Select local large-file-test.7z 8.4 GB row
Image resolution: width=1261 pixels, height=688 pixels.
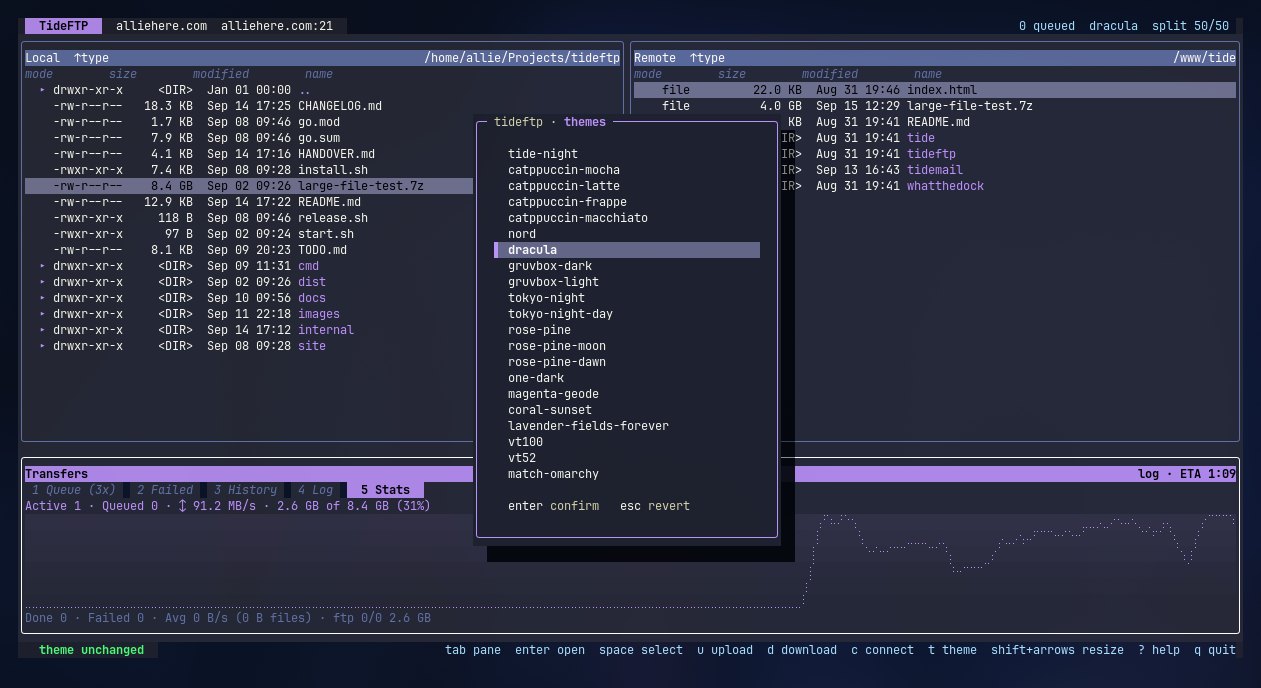point(248,186)
